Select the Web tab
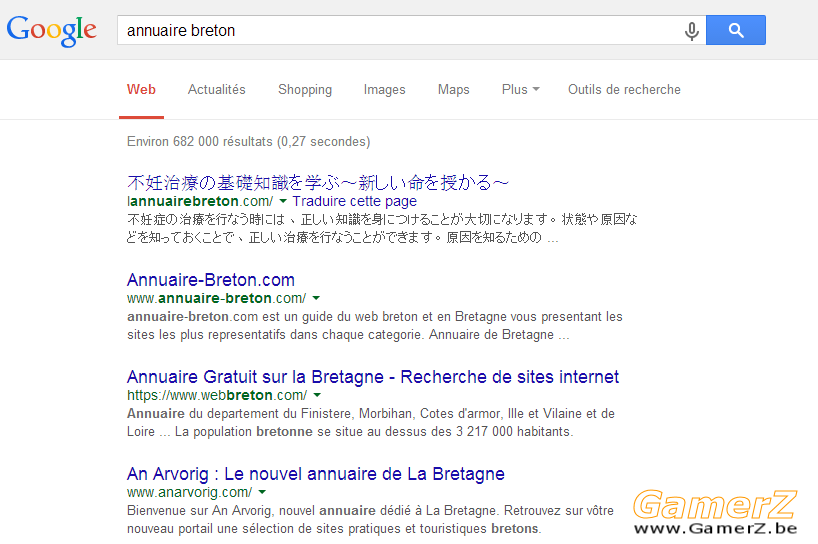Screen dimensions: 818x544 (x=141, y=90)
